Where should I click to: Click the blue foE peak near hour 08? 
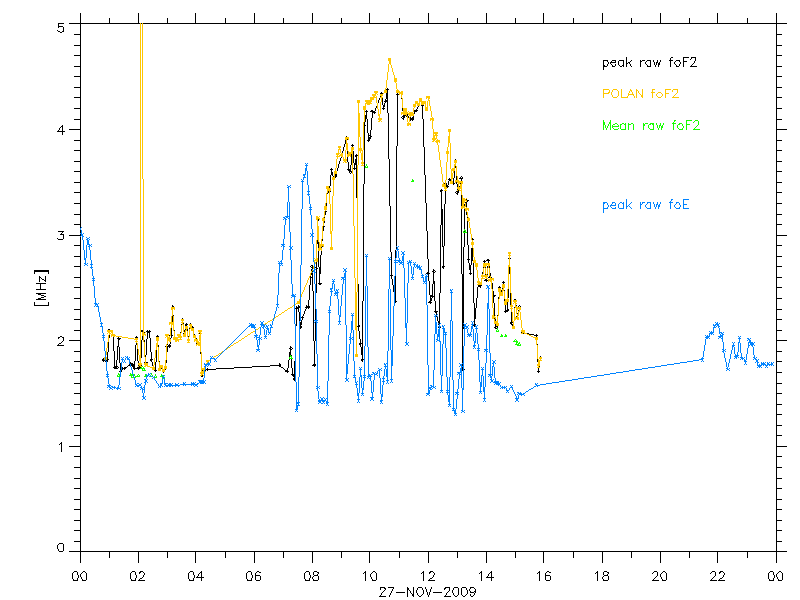[306, 165]
